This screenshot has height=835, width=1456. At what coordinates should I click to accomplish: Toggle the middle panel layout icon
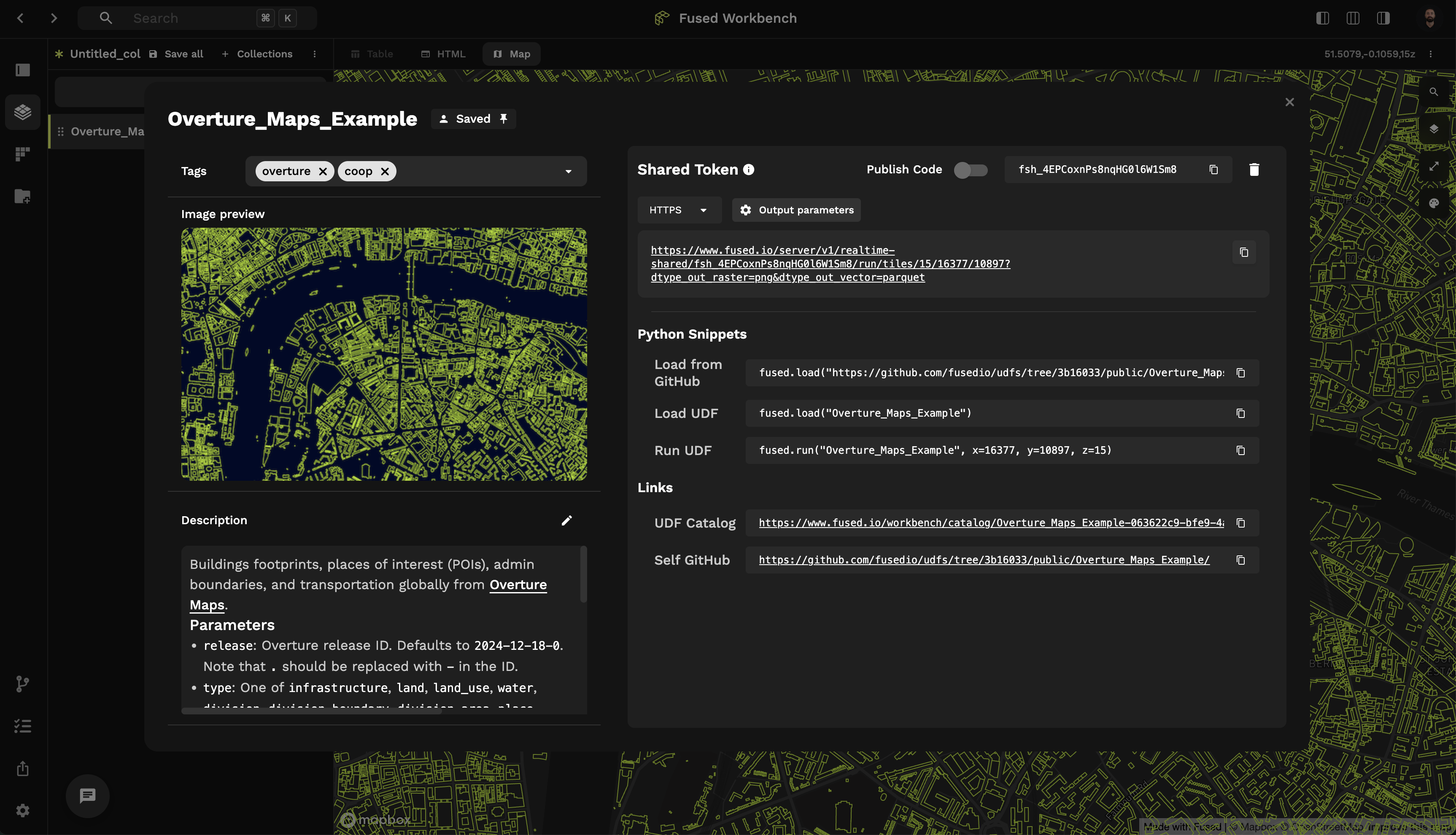pyautogui.click(x=1353, y=19)
